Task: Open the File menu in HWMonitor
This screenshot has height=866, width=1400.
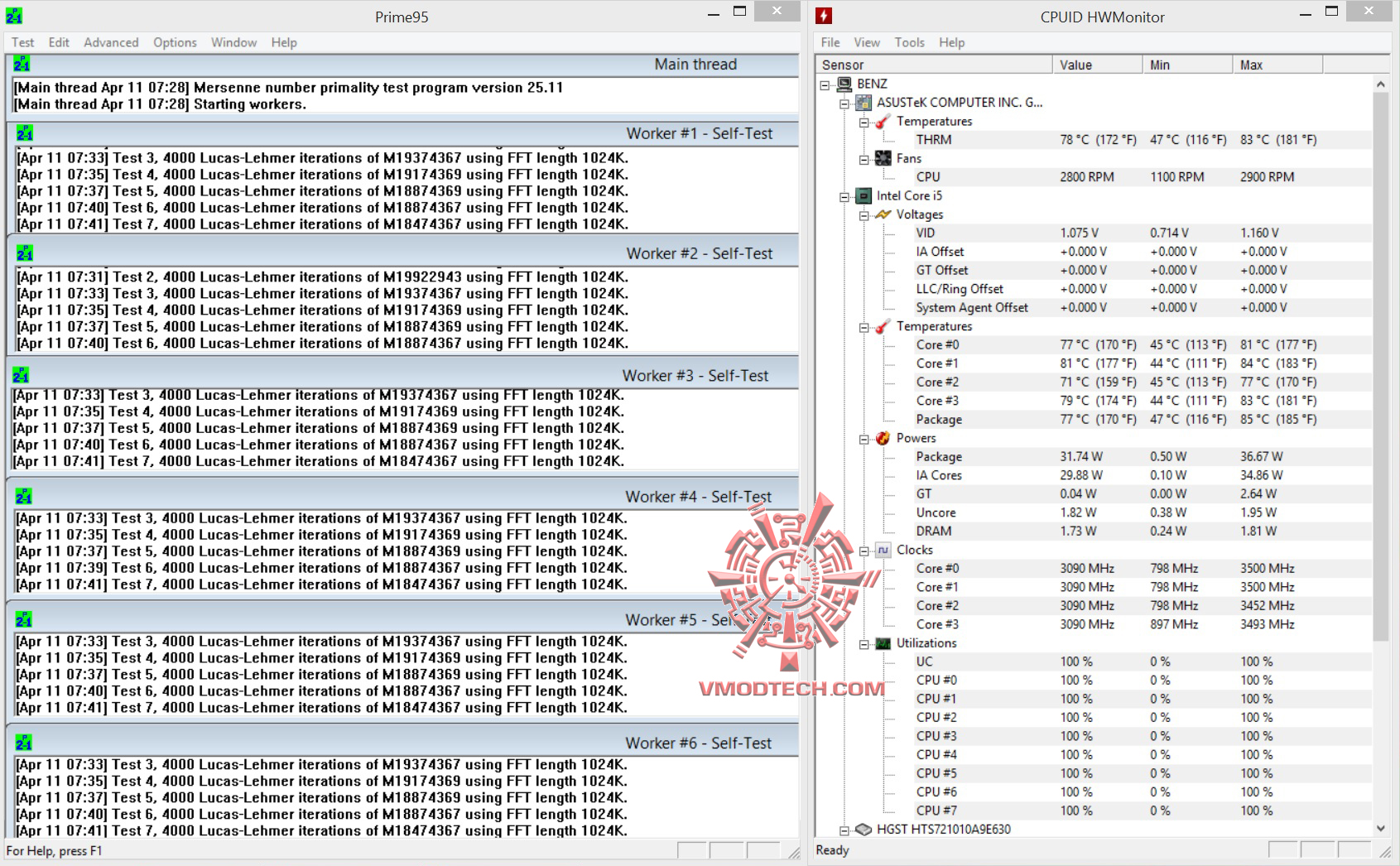Action: (x=830, y=42)
